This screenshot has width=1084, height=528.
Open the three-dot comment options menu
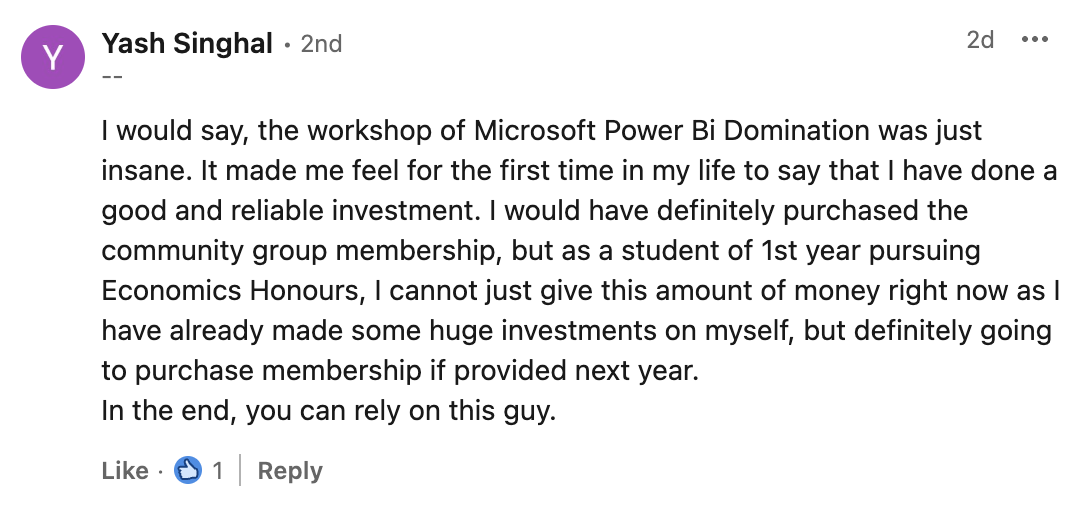(1034, 40)
